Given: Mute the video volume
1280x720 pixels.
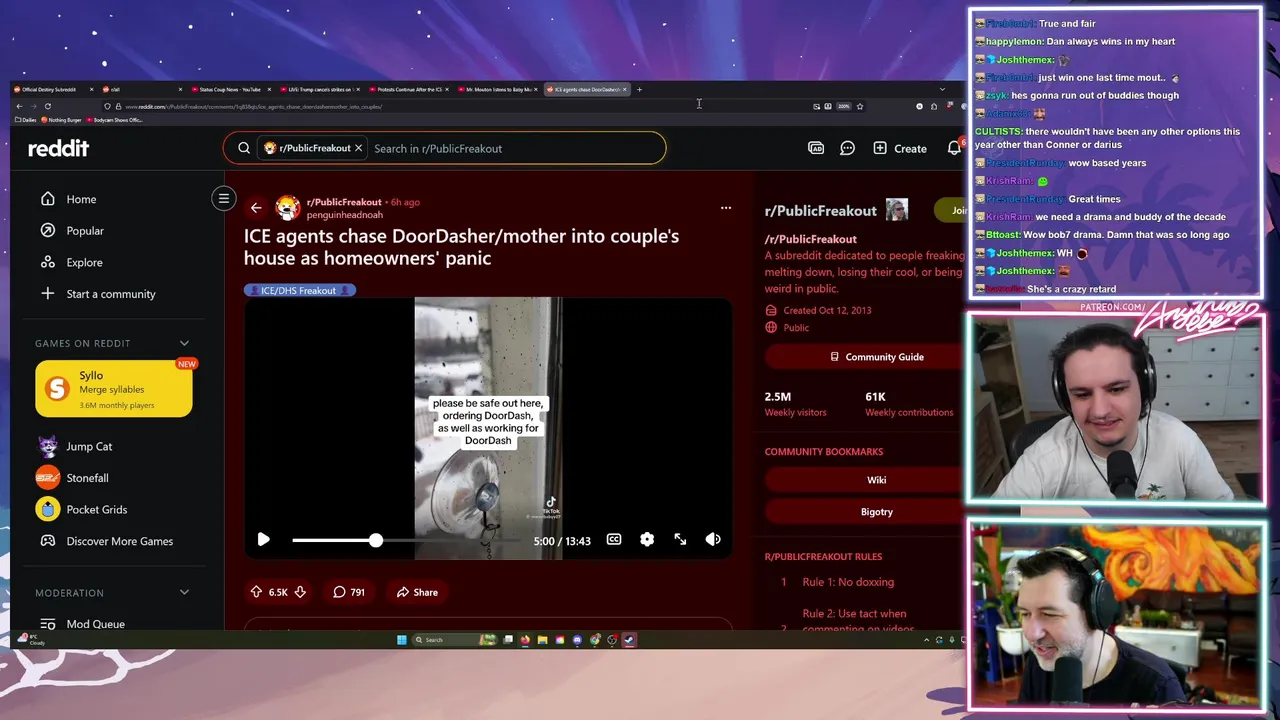Looking at the screenshot, I should point(713,540).
